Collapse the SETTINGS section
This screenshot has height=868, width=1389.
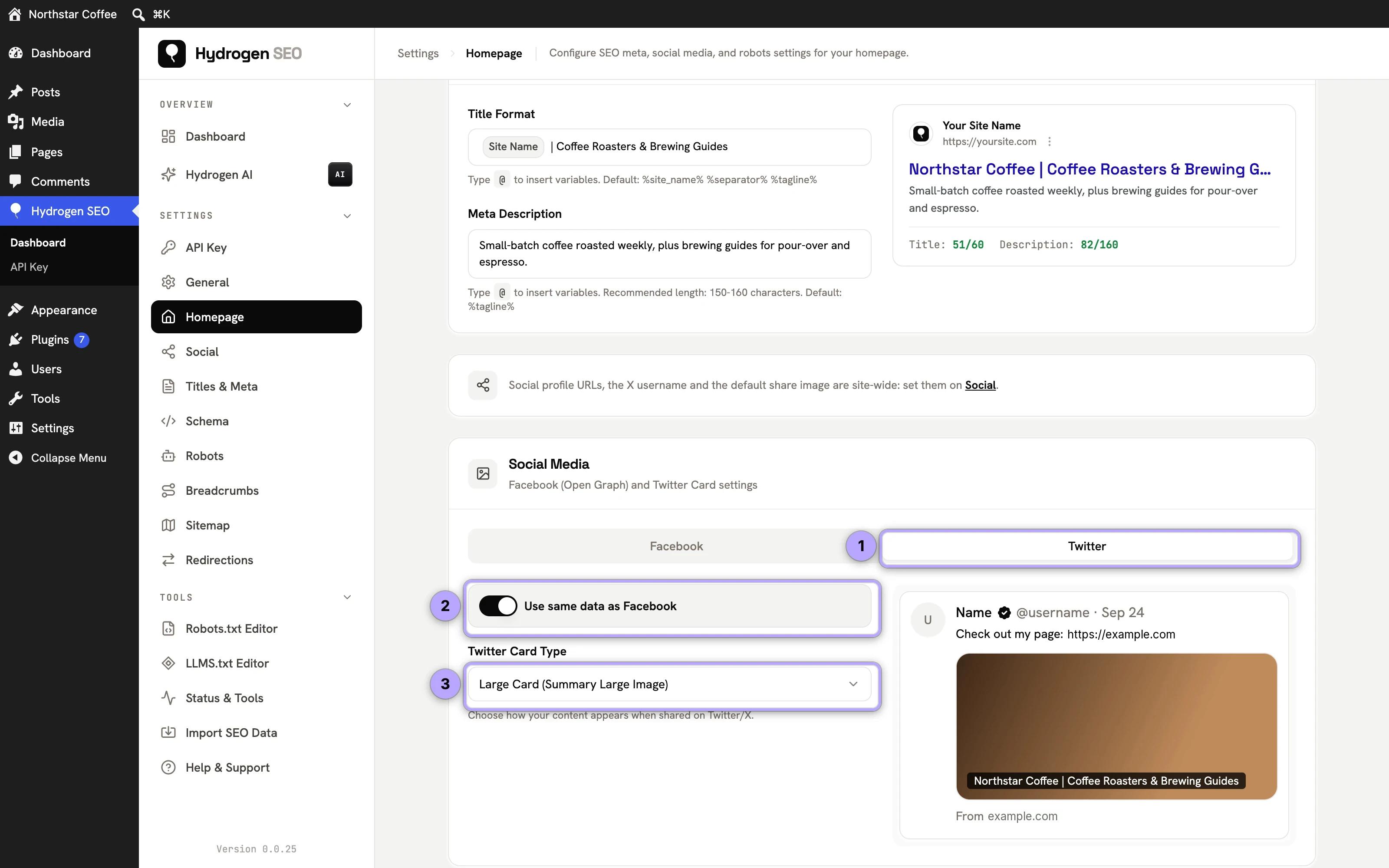point(347,216)
